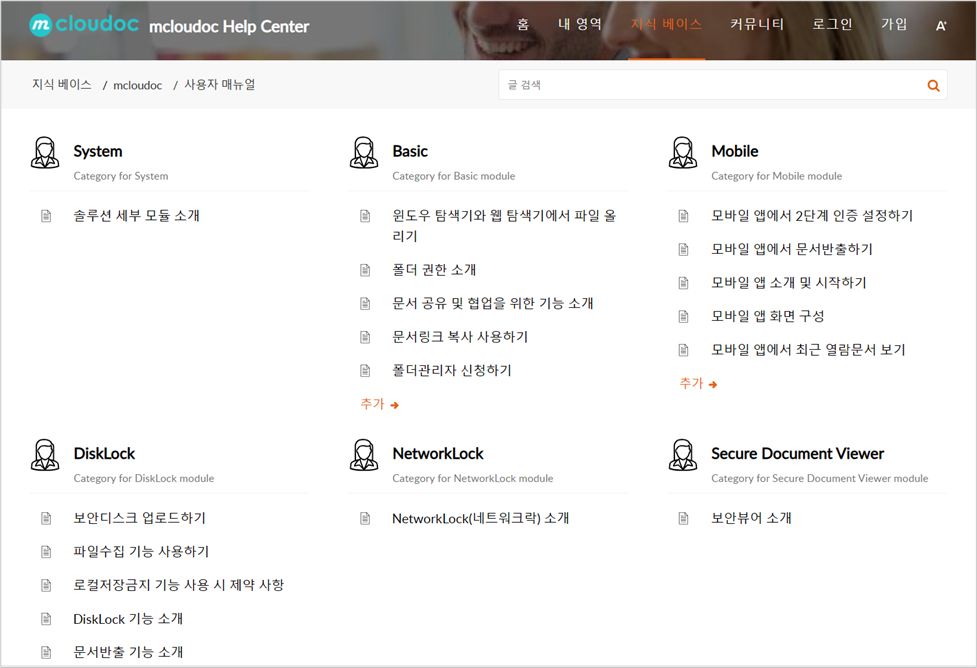The image size is (977, 668).
Task: Click document icon beside 파일수집 기능 사용하기
Action: (46, 552)
